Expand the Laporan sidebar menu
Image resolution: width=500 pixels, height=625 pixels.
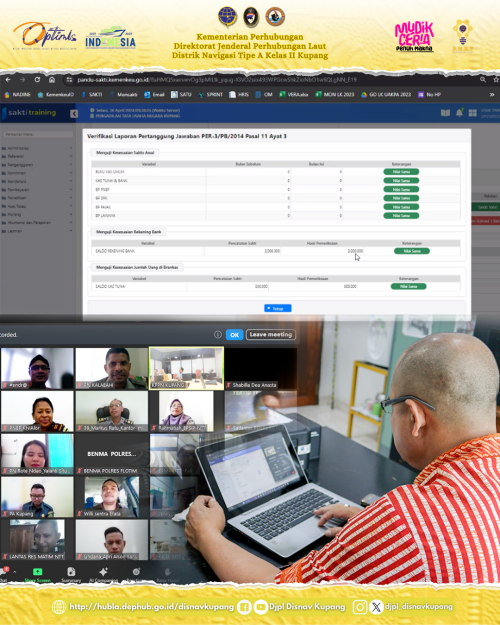pyautogui.click(x=37, y=231)
